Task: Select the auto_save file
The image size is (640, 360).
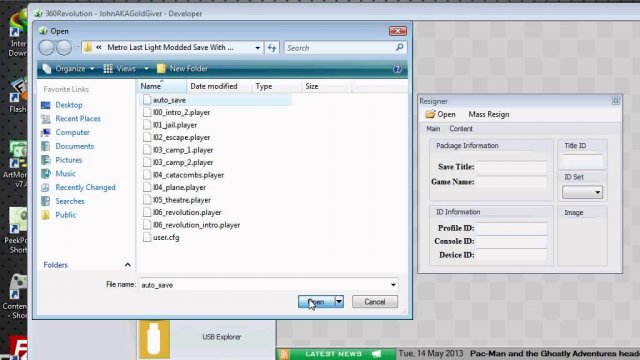Action: [x=169, y=100]
